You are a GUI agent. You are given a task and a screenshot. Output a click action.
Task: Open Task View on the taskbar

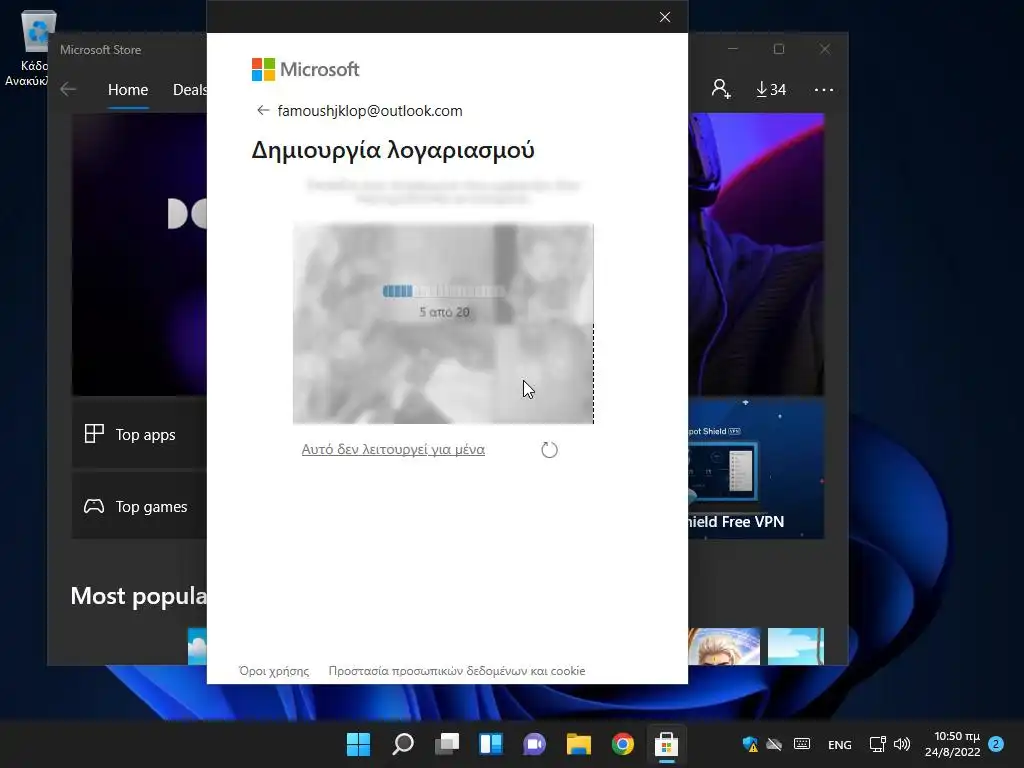[x=447, y=744]
